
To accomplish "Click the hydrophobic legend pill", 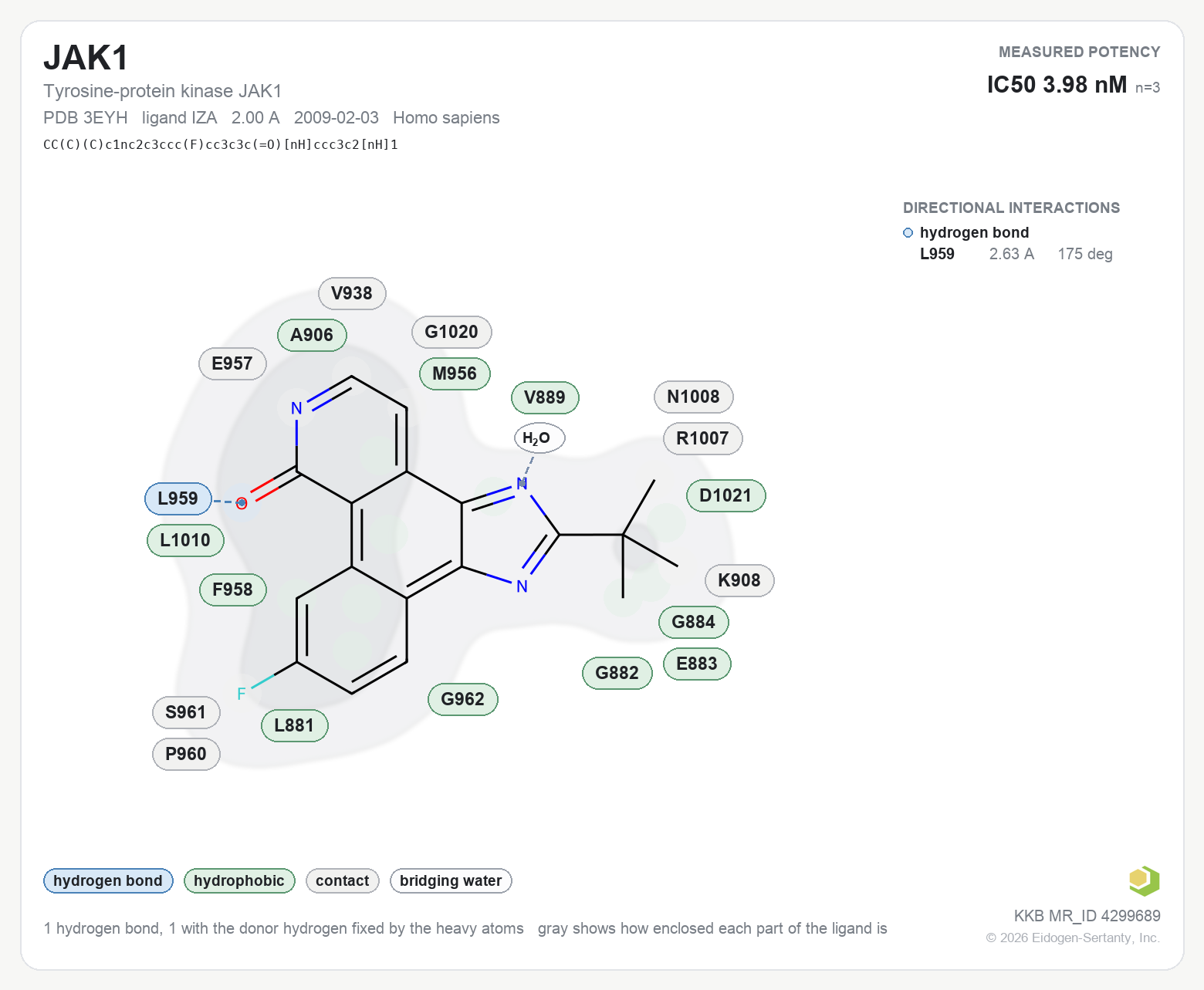I will pos(239,880).
